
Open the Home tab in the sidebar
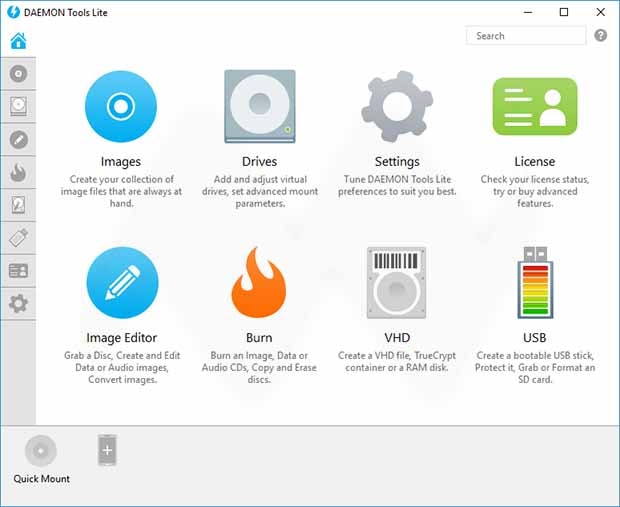tap(18, 41)
